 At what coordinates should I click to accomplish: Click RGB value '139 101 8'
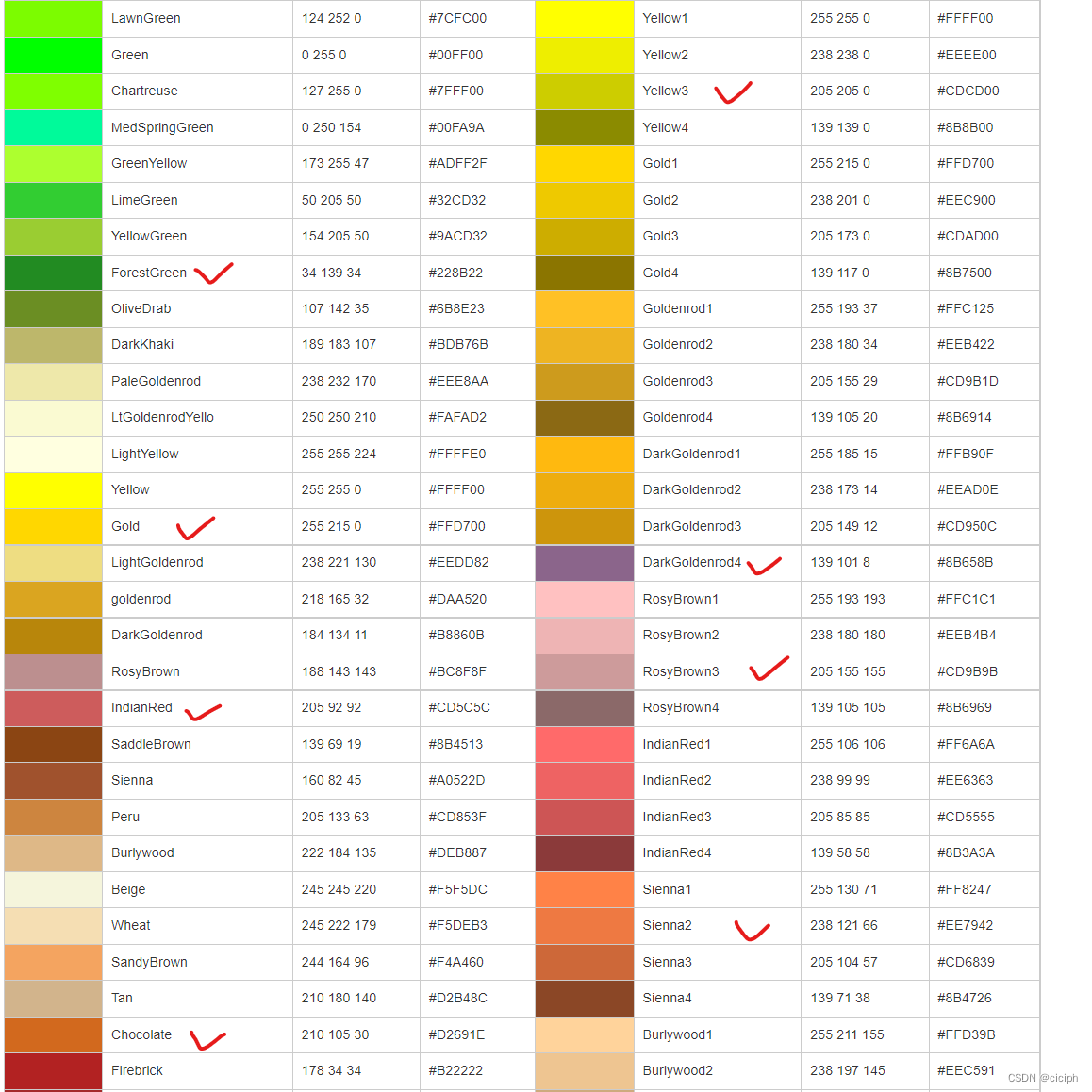tap(840, 562)
